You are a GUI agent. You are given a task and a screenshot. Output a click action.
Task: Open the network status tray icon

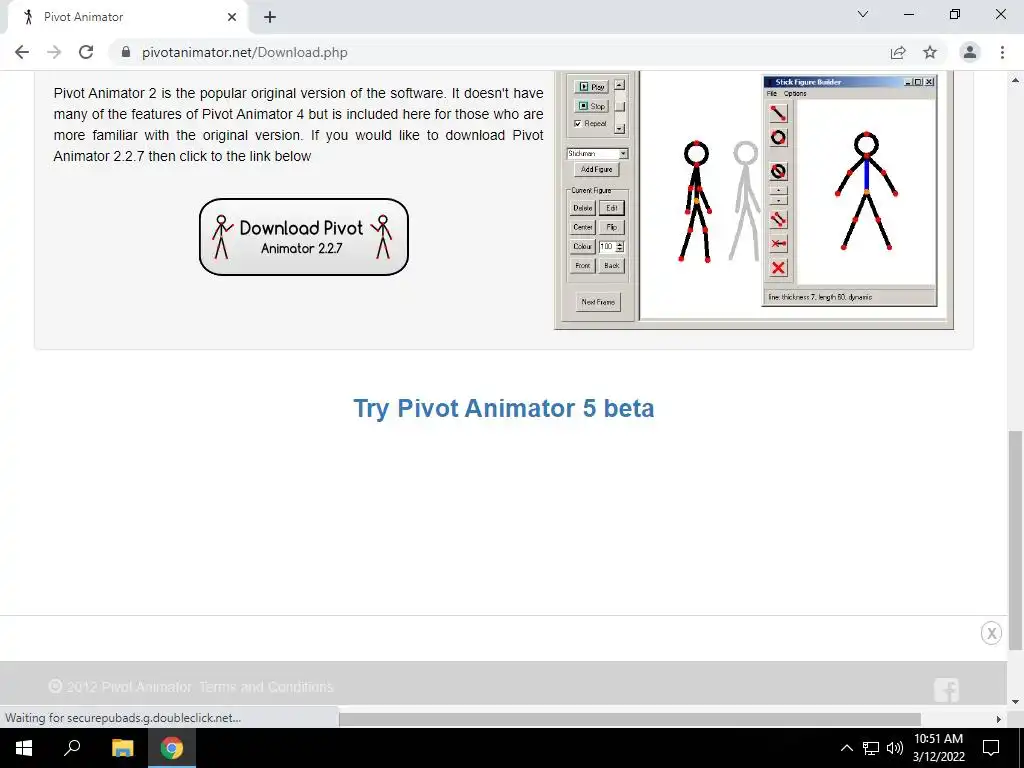[871, 748]
